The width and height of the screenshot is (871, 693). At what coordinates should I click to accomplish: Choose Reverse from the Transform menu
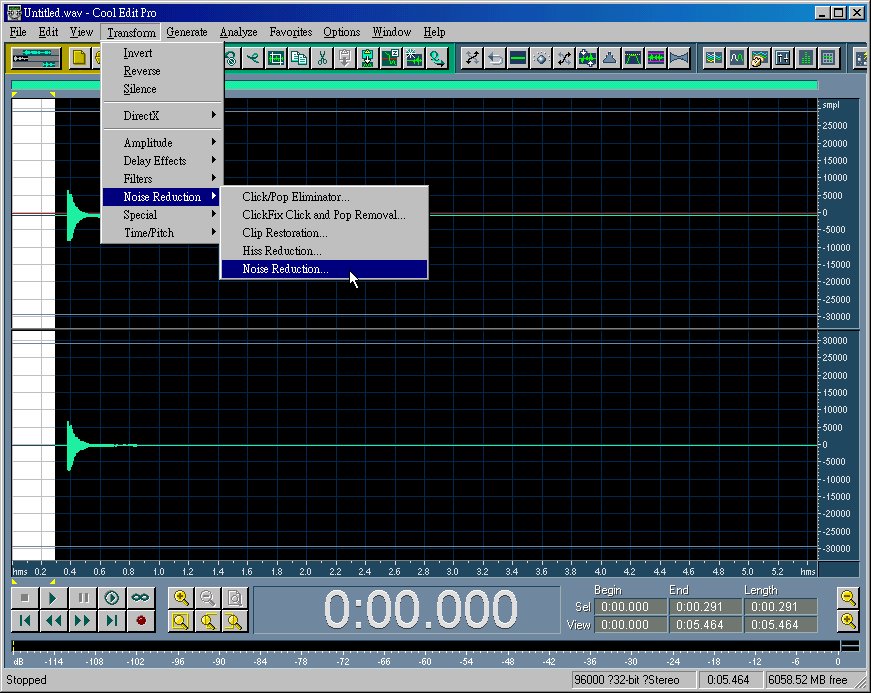(x=162, y=71)
